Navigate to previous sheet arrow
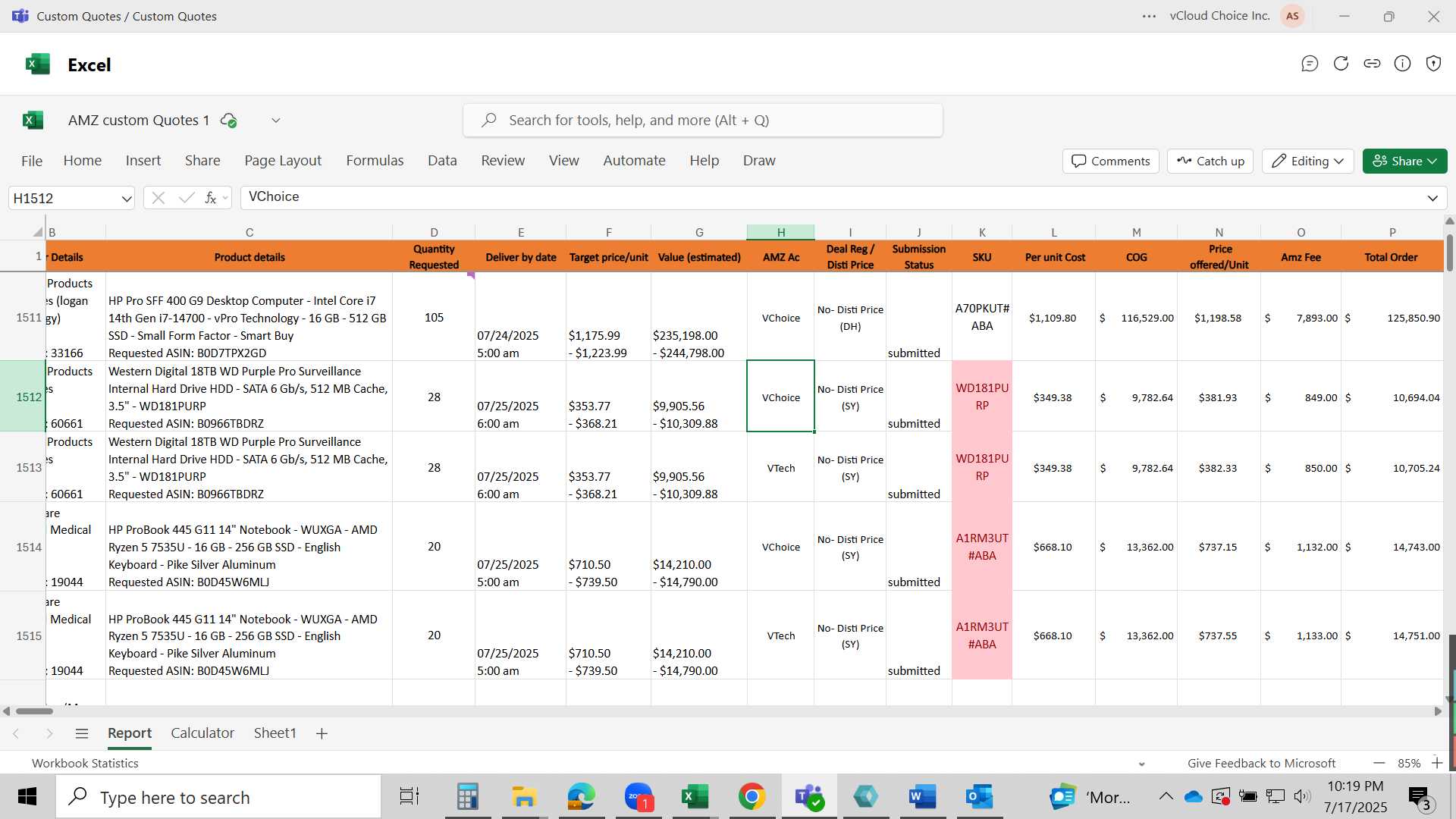1456x819 pixels. tap(16, 733)
